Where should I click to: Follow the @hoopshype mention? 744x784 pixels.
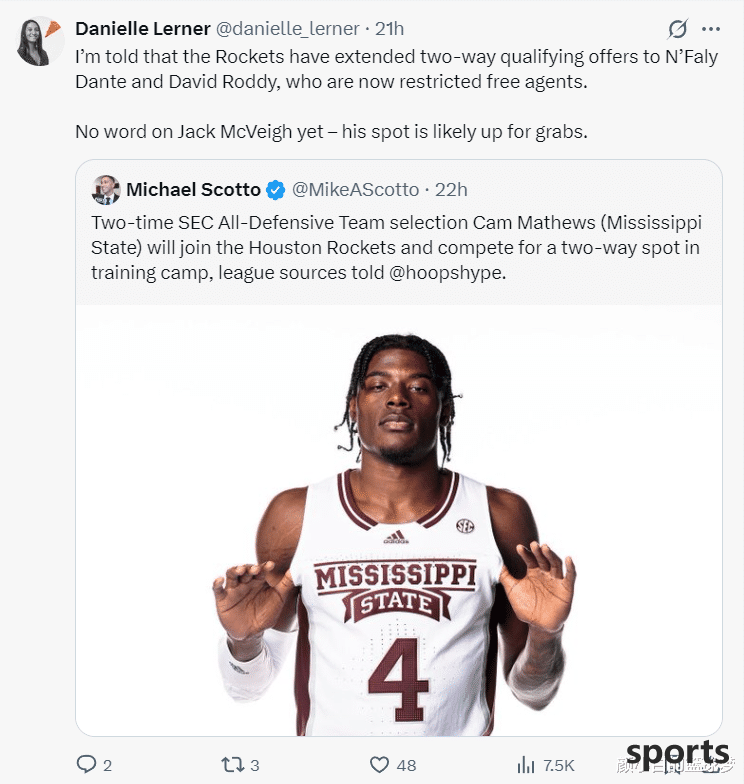pyautogui.click(x=447, y=273)
